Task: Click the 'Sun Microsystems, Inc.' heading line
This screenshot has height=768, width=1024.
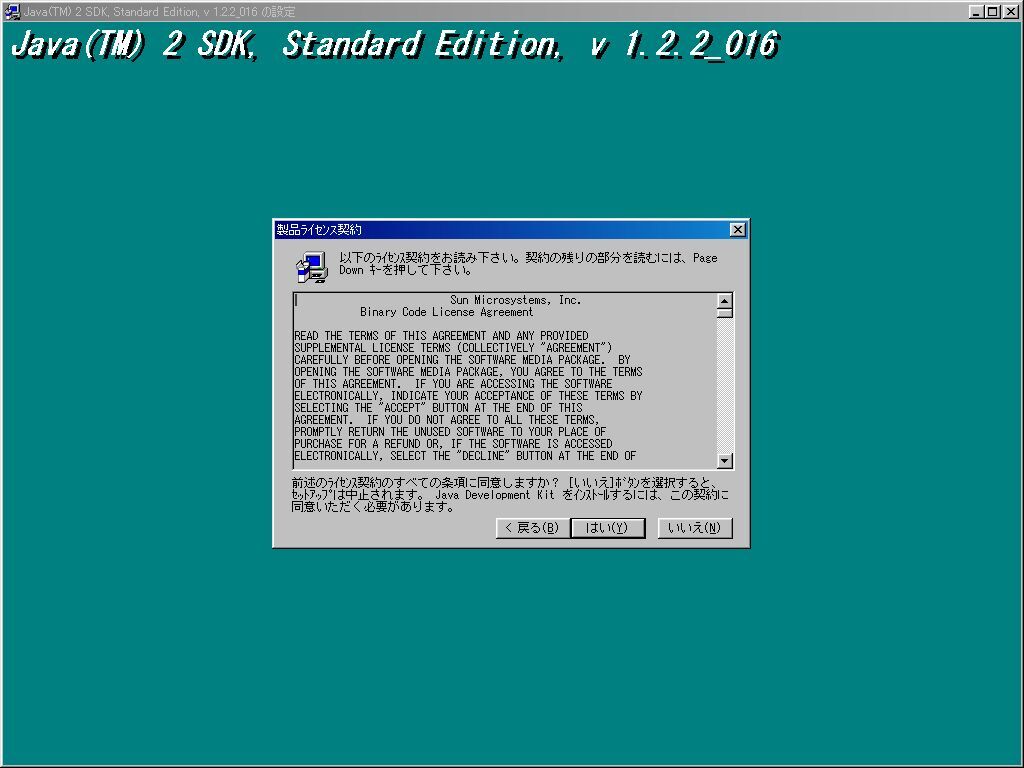Action: point(515,300)
